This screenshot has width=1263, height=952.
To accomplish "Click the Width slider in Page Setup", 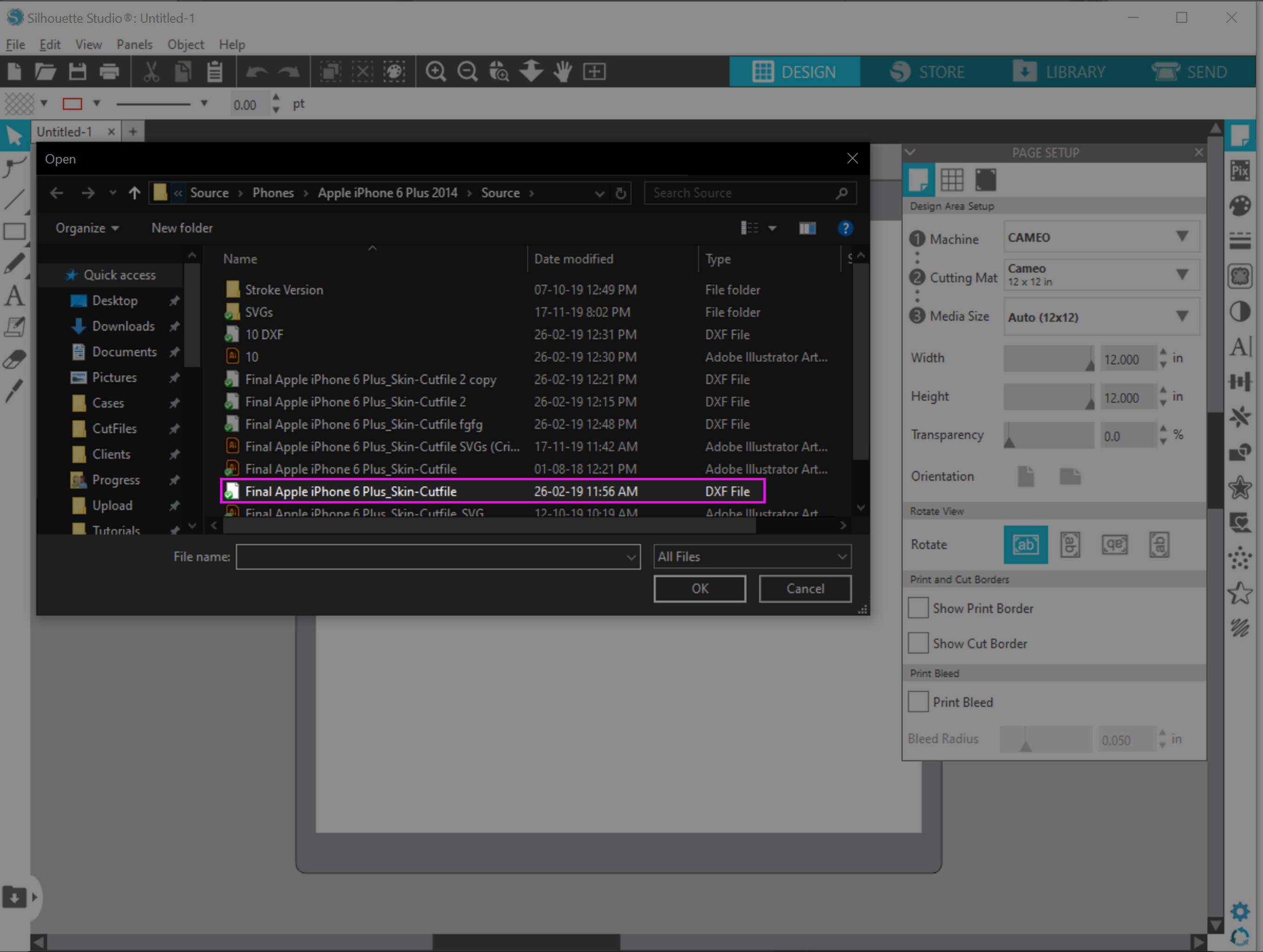I will pyautogui.click(x=1049, y=359).
